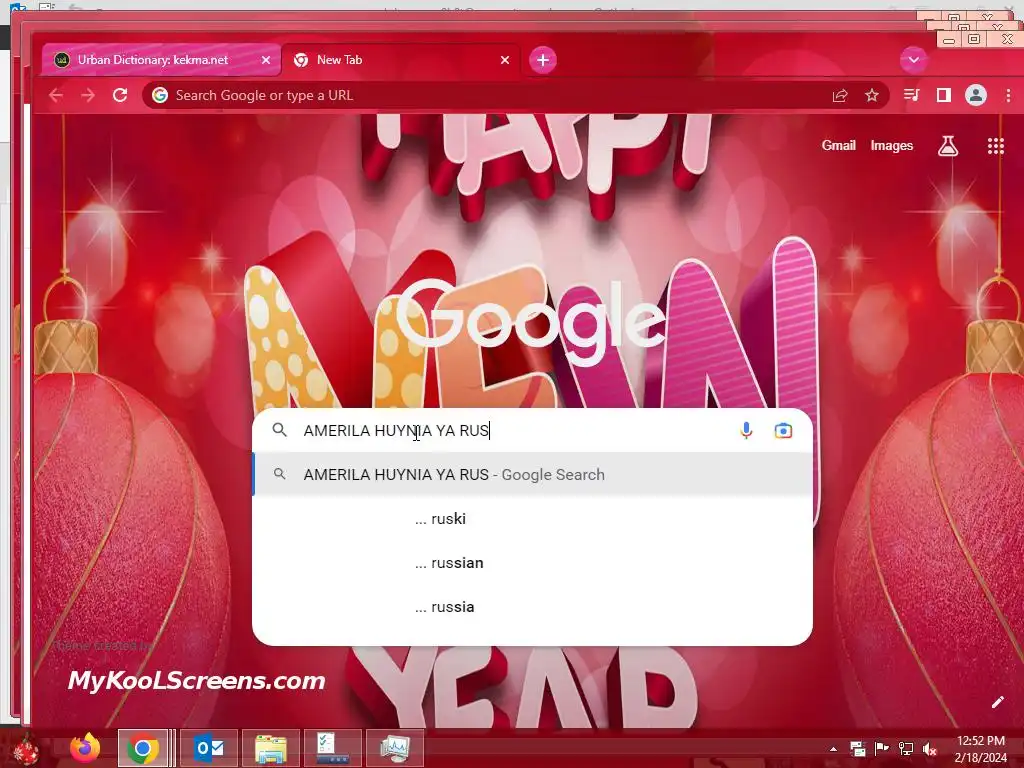Launch Firefox from the taskbar

(85, 748)
